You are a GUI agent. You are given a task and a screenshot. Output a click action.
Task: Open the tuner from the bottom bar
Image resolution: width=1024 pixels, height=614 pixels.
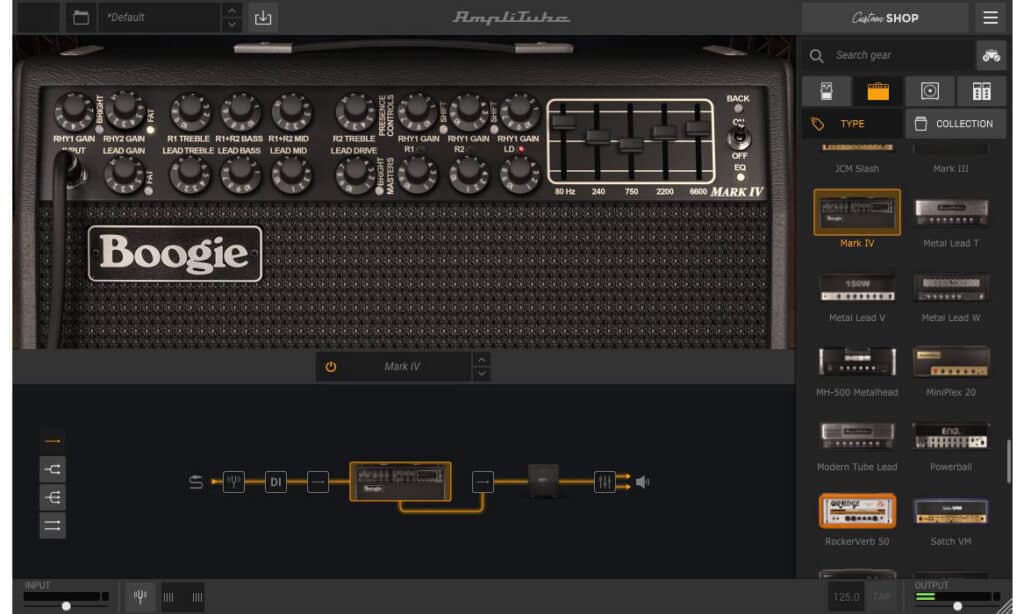(x=140, y=596)
